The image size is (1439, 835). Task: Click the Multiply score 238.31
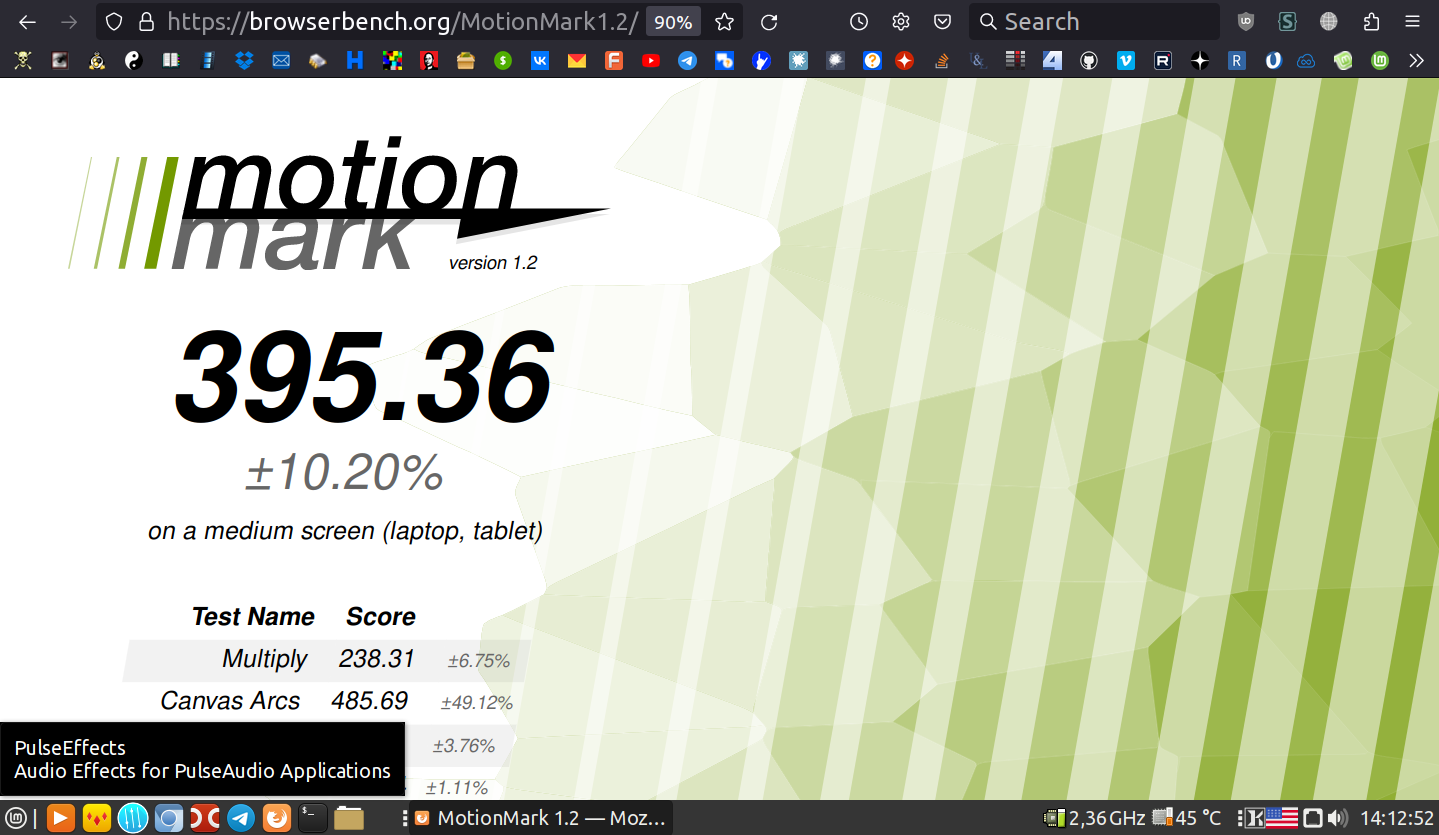coord(376,659)
